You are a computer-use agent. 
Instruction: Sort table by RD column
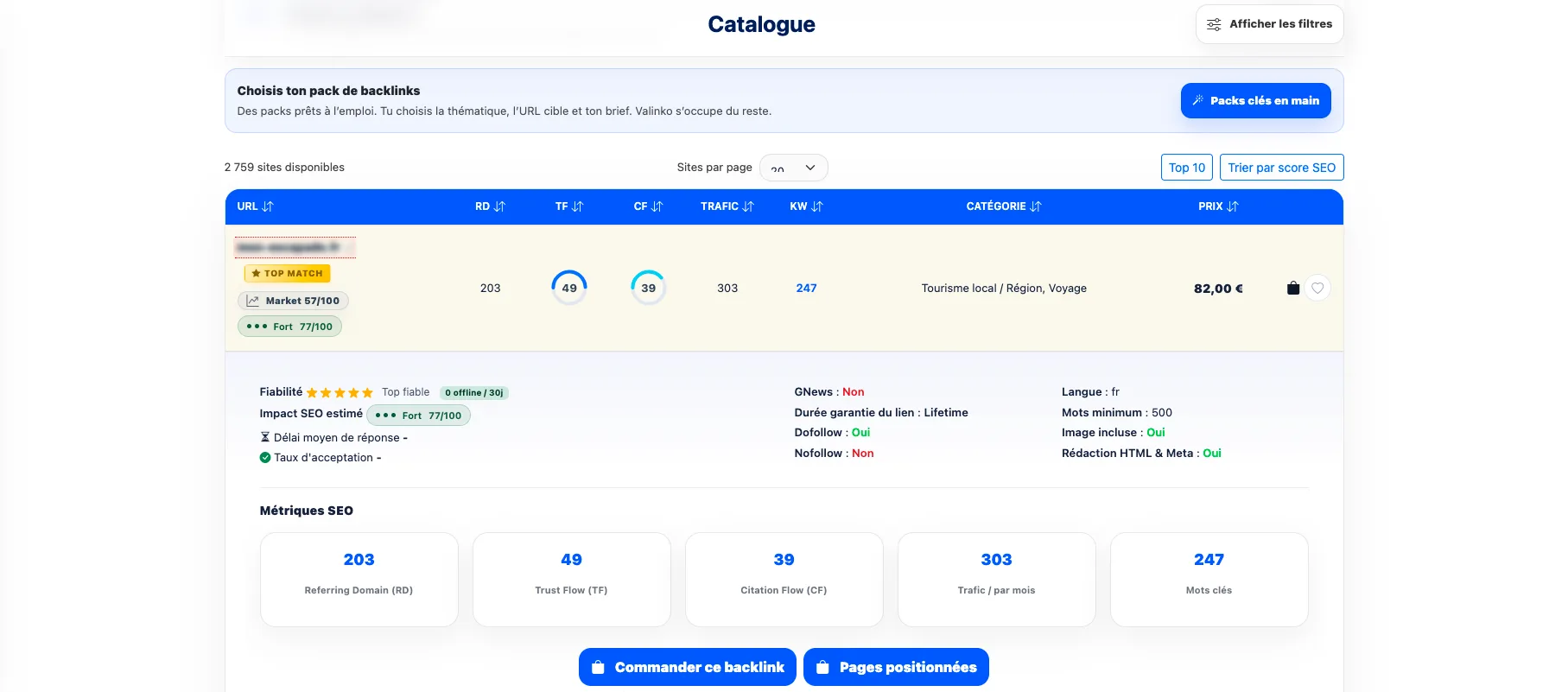click(x=490, y=206)
